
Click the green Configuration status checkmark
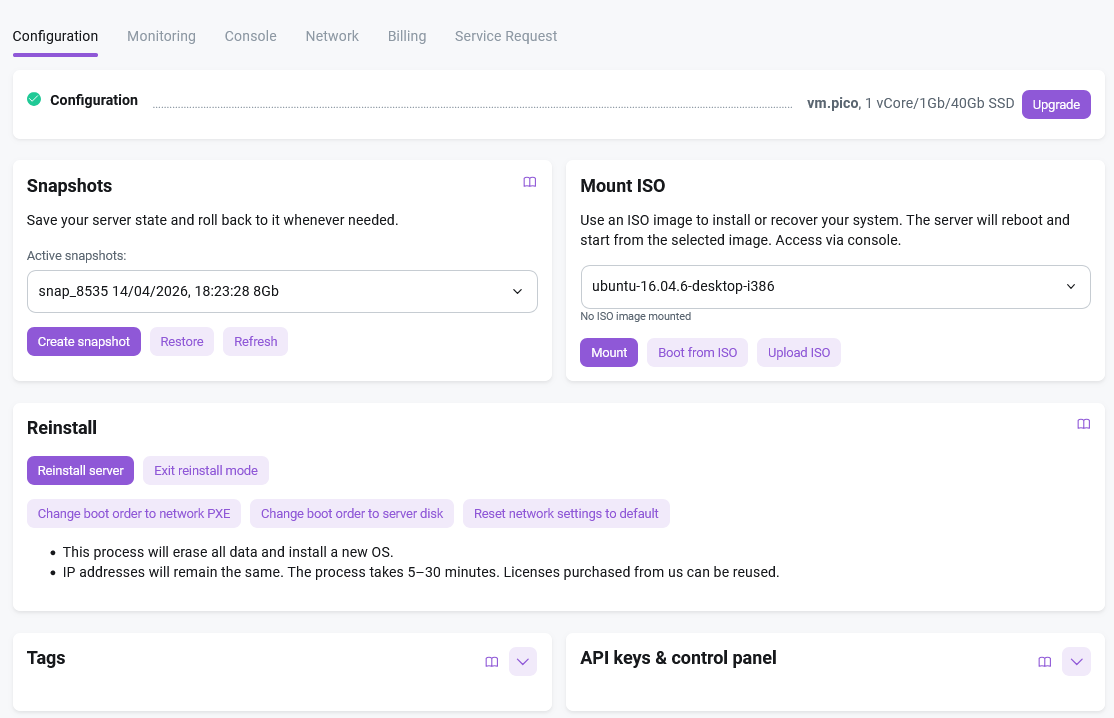tap(34, 99)
